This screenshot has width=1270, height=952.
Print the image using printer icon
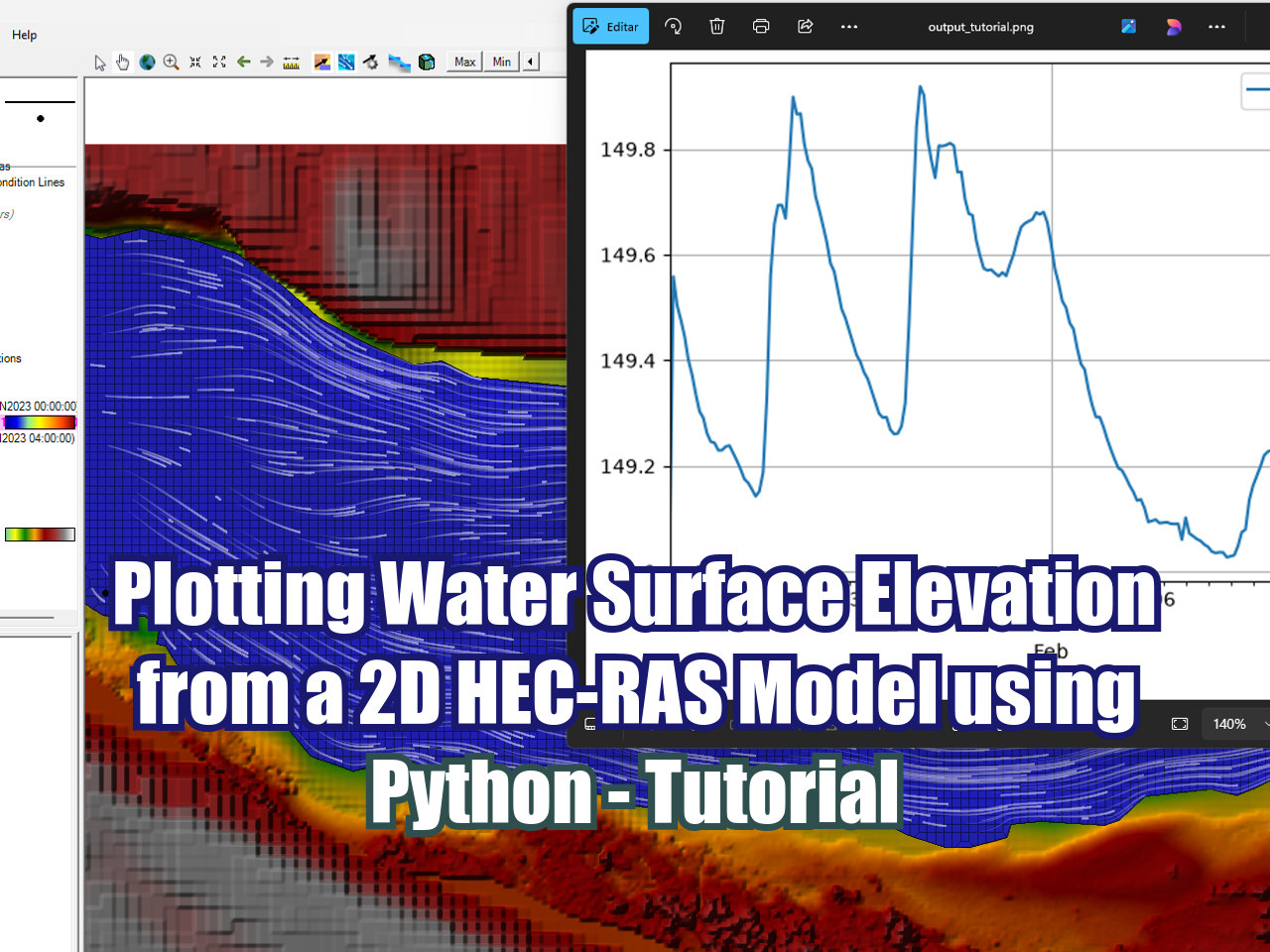coord(761,27)
